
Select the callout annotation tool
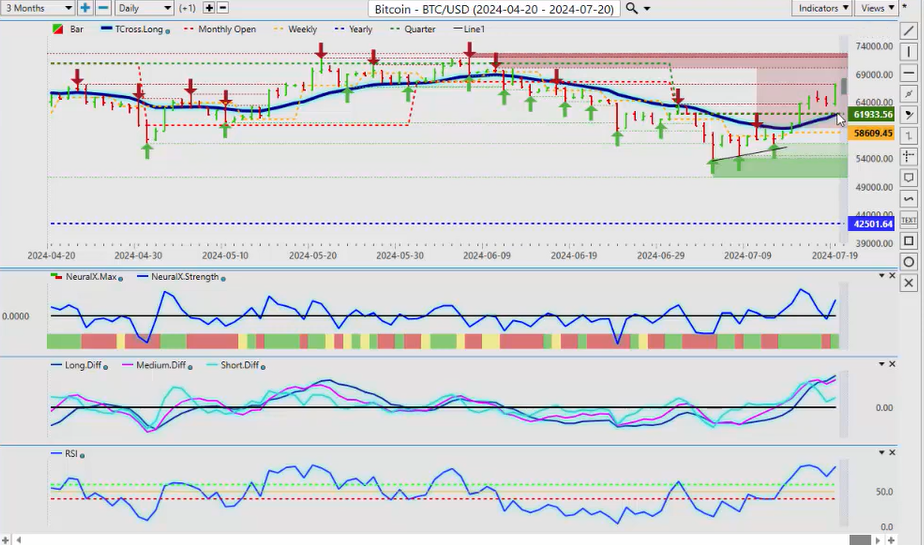coord(909,177)
